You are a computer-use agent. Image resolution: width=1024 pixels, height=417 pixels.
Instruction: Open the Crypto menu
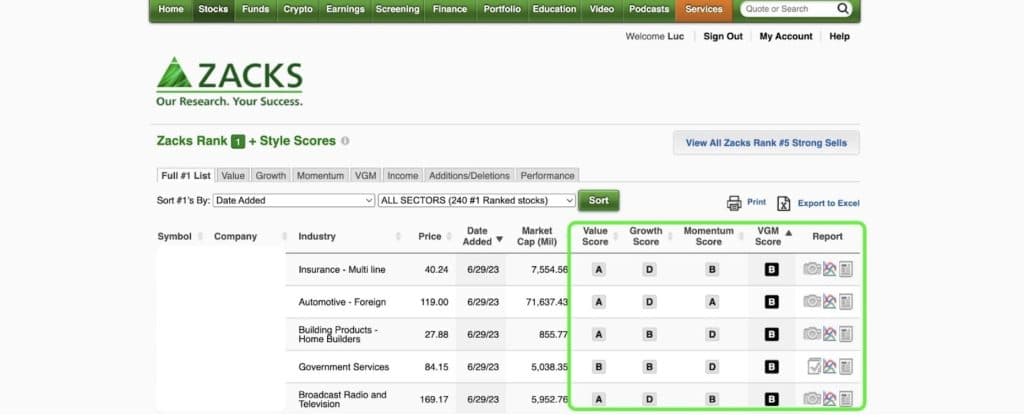click(298, 10)
